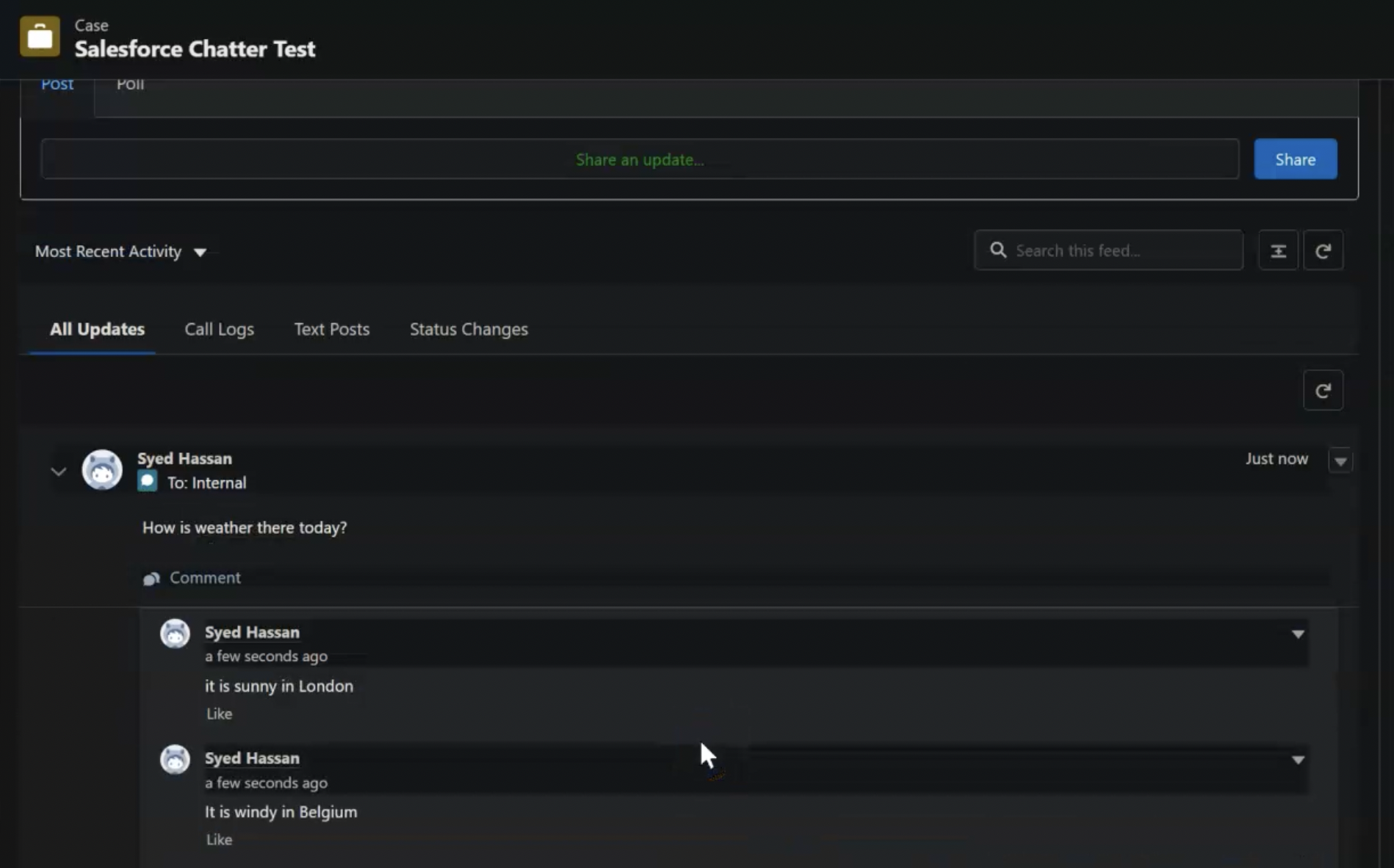Click the Share an update input field
Screen dimensions: 1394x868
click(638, 159)
